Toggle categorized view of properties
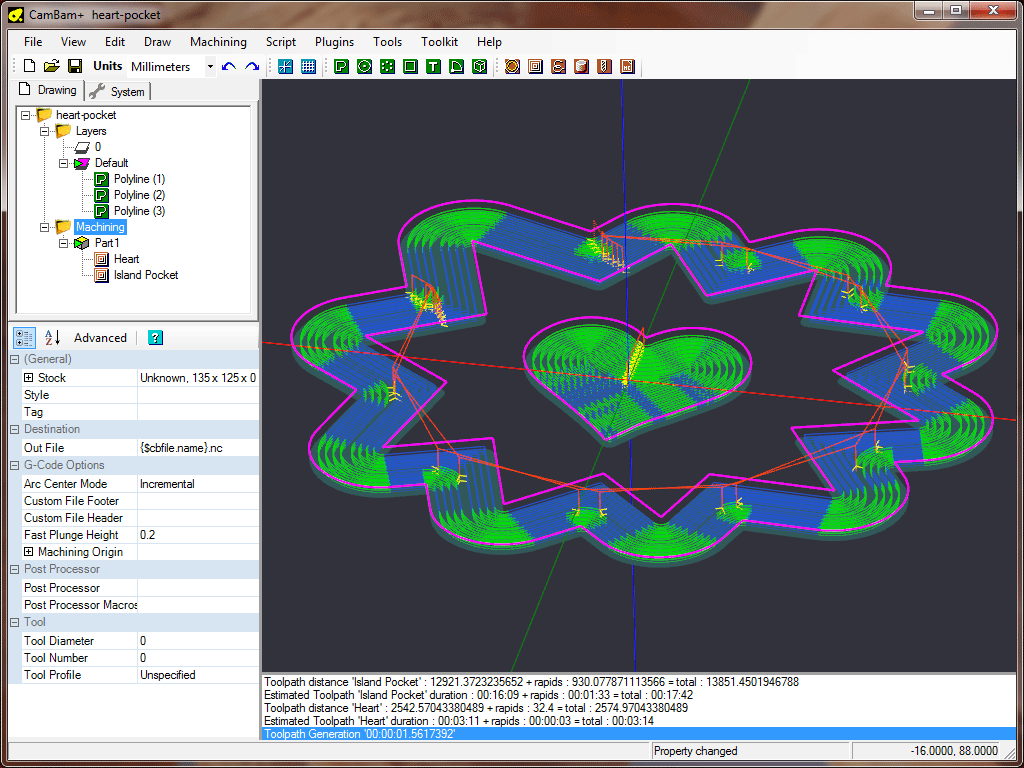1024x768 pixels. pyautogui.click(x=25, y=338)
